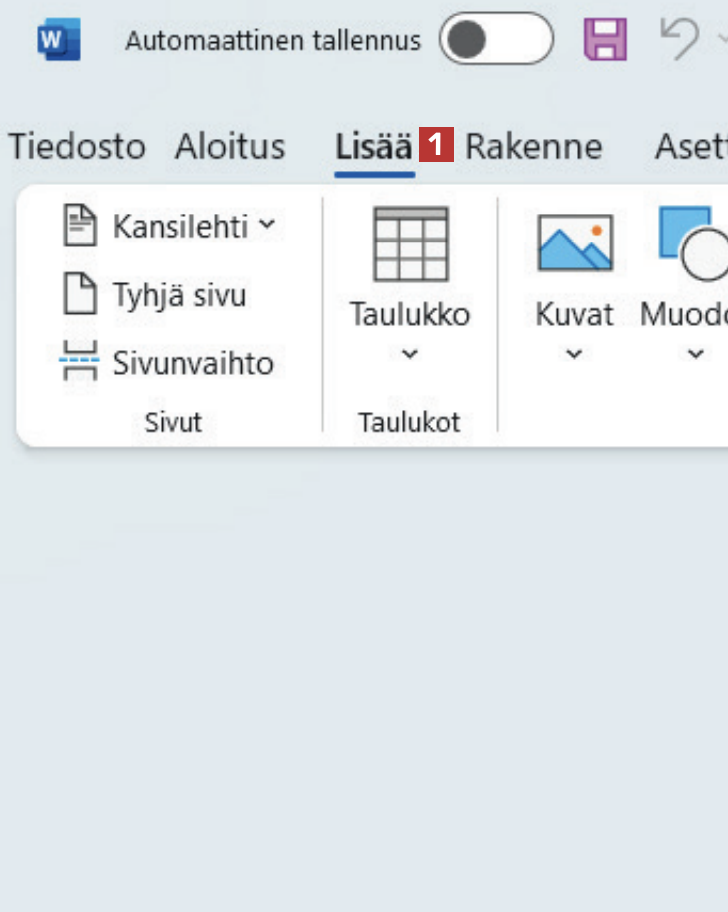
Task: Save document with the purple floppy disk icon
Action: (x=605, y=40)
